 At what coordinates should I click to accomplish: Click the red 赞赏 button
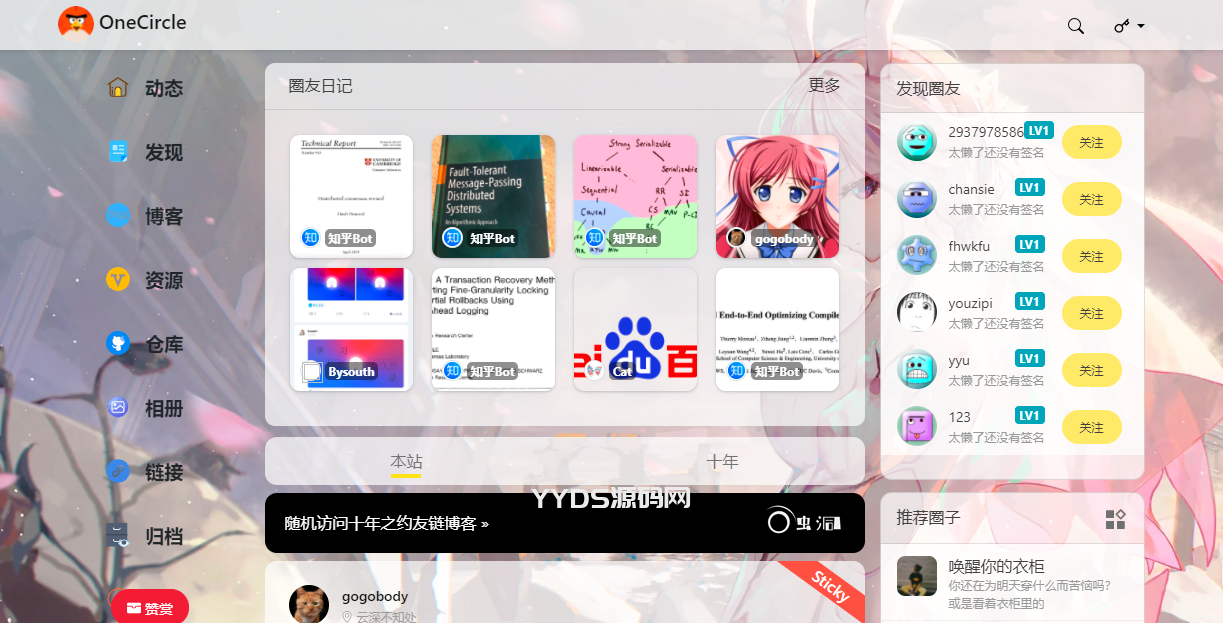[x=150, y=607]
